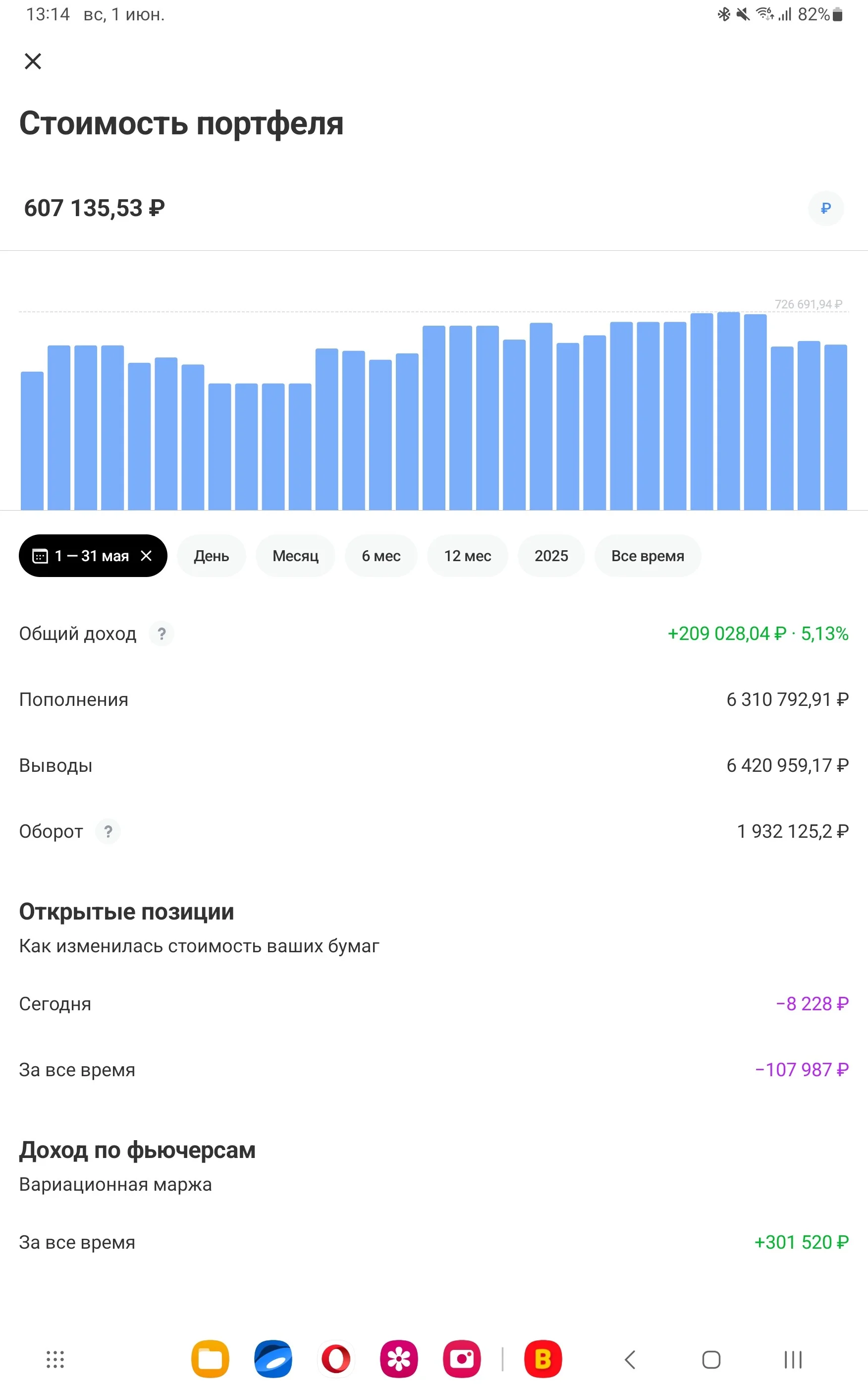868x1388 pixels.
Task: Go back with the navigation arrow
Action: tap(630, 1359)
